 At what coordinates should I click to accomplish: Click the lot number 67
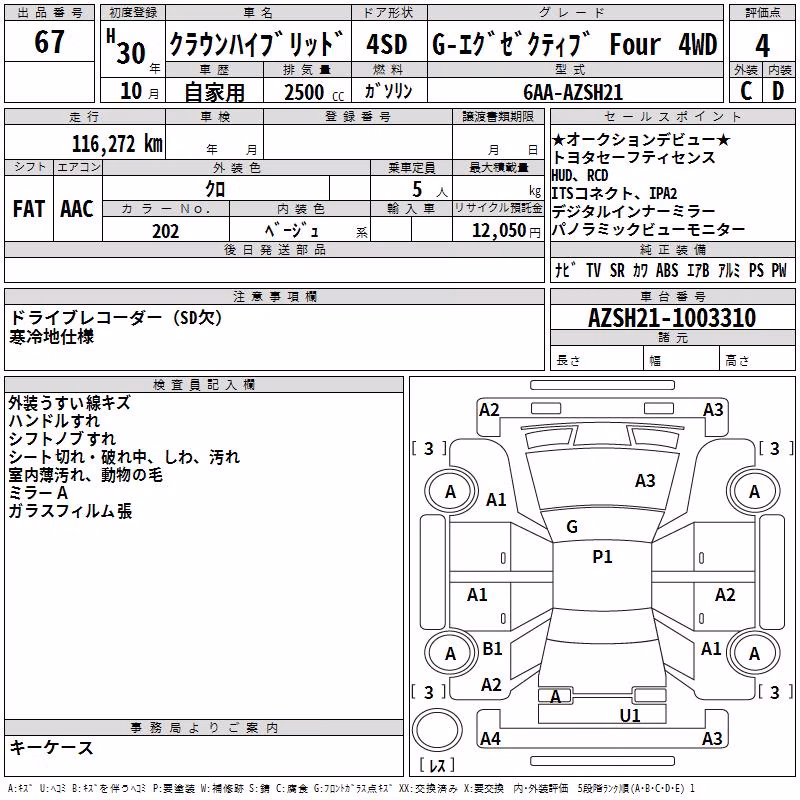[49, 41]
